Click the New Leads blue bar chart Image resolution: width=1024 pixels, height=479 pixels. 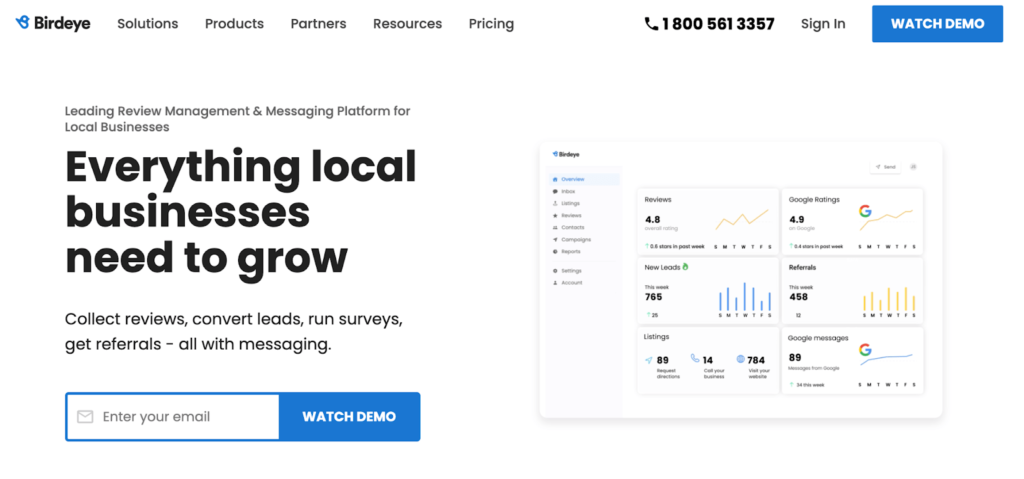[744, 297]
